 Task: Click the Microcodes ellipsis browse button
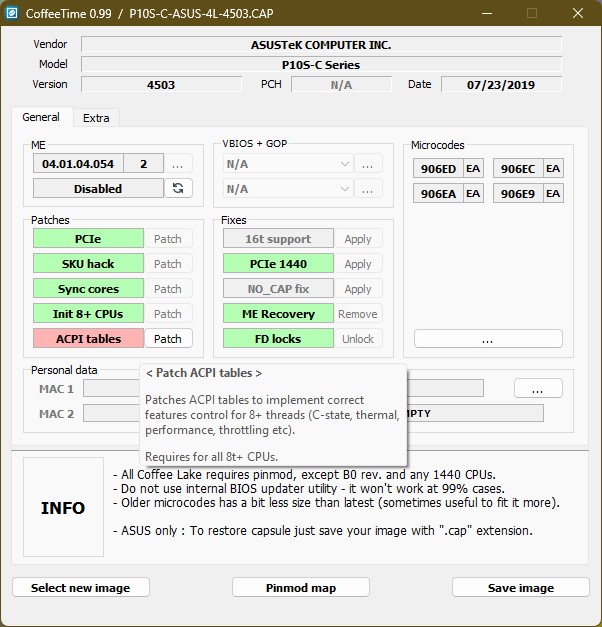point(488,339)
